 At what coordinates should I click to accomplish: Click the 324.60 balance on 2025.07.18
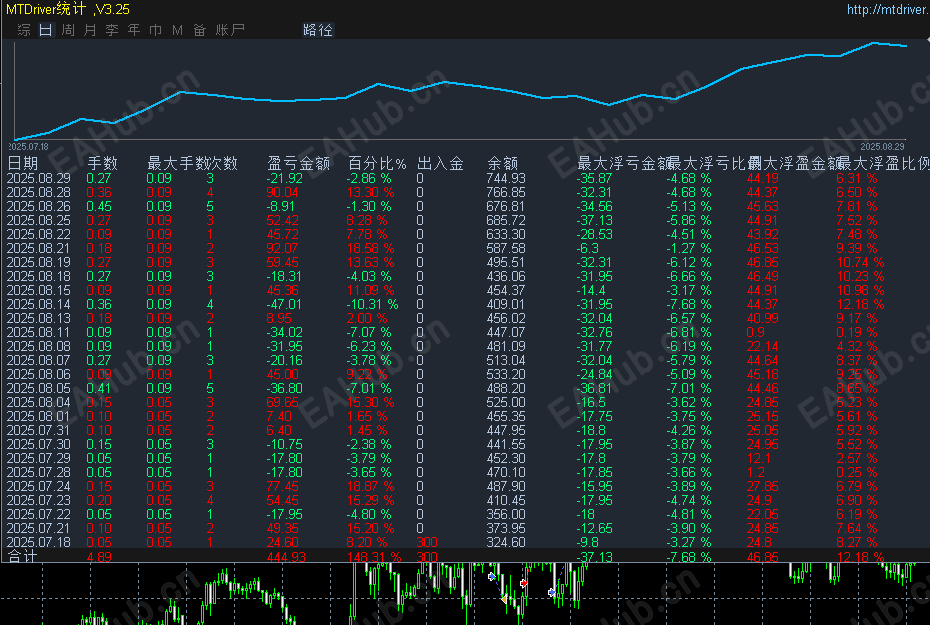(x=506, y=543)
